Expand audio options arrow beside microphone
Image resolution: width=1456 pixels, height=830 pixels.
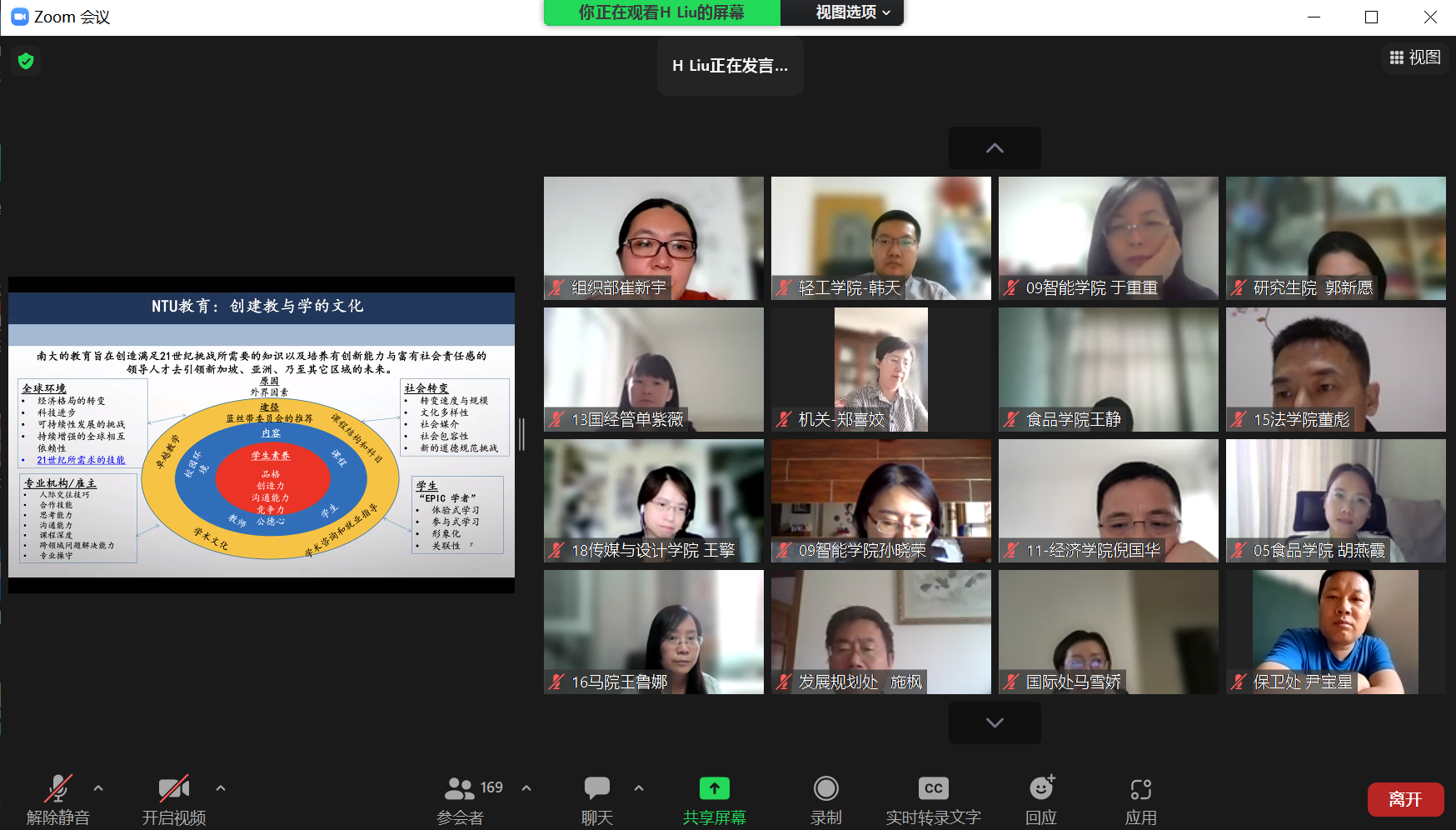click(x=98, y=787)
